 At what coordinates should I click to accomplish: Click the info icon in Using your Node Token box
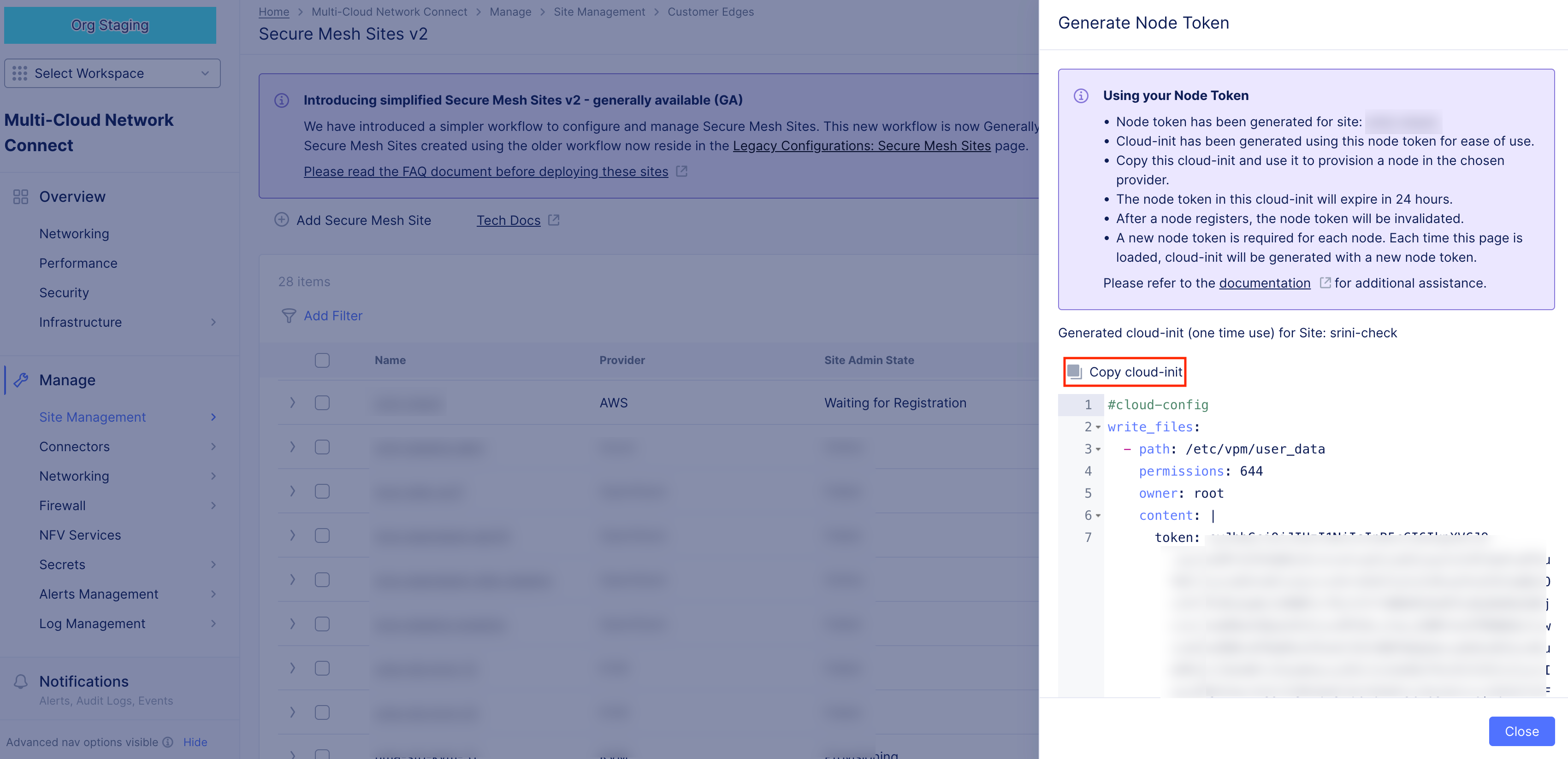[1081, 95]
